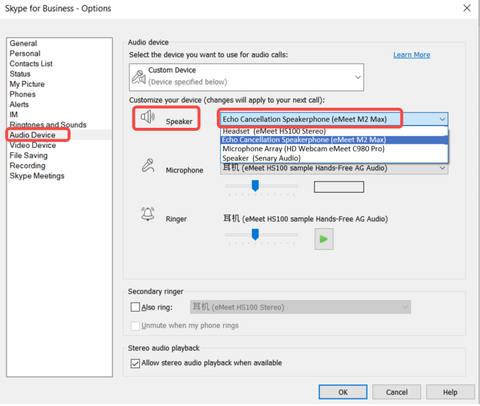Toggle Unmute when my phone rings
480x406 pixels.
[135, 326]
